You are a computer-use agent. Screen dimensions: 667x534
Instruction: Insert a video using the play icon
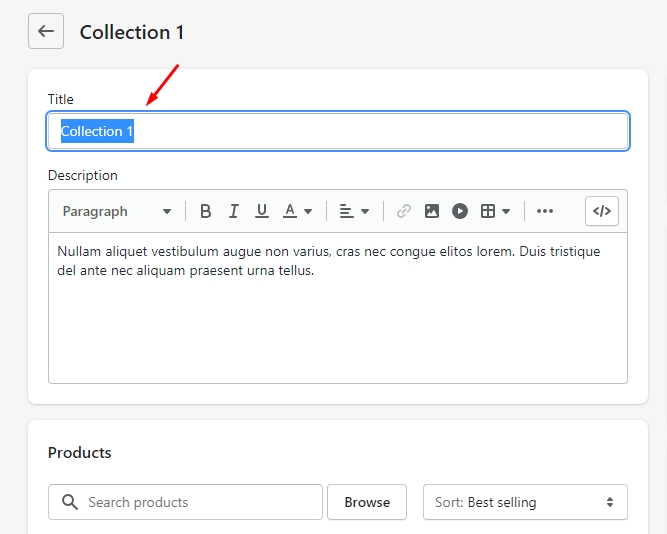coord(460,211)
